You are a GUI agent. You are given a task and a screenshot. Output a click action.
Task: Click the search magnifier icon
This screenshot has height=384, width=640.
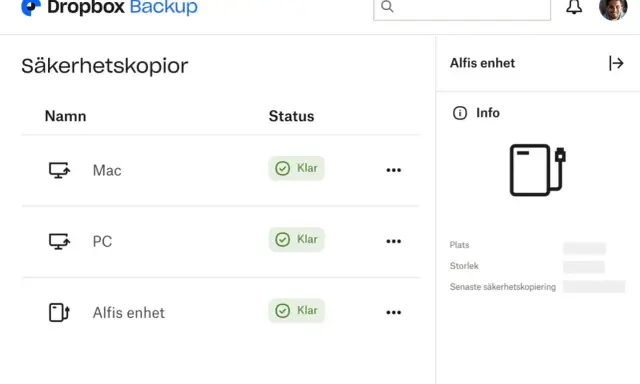[x=387, y=7]
